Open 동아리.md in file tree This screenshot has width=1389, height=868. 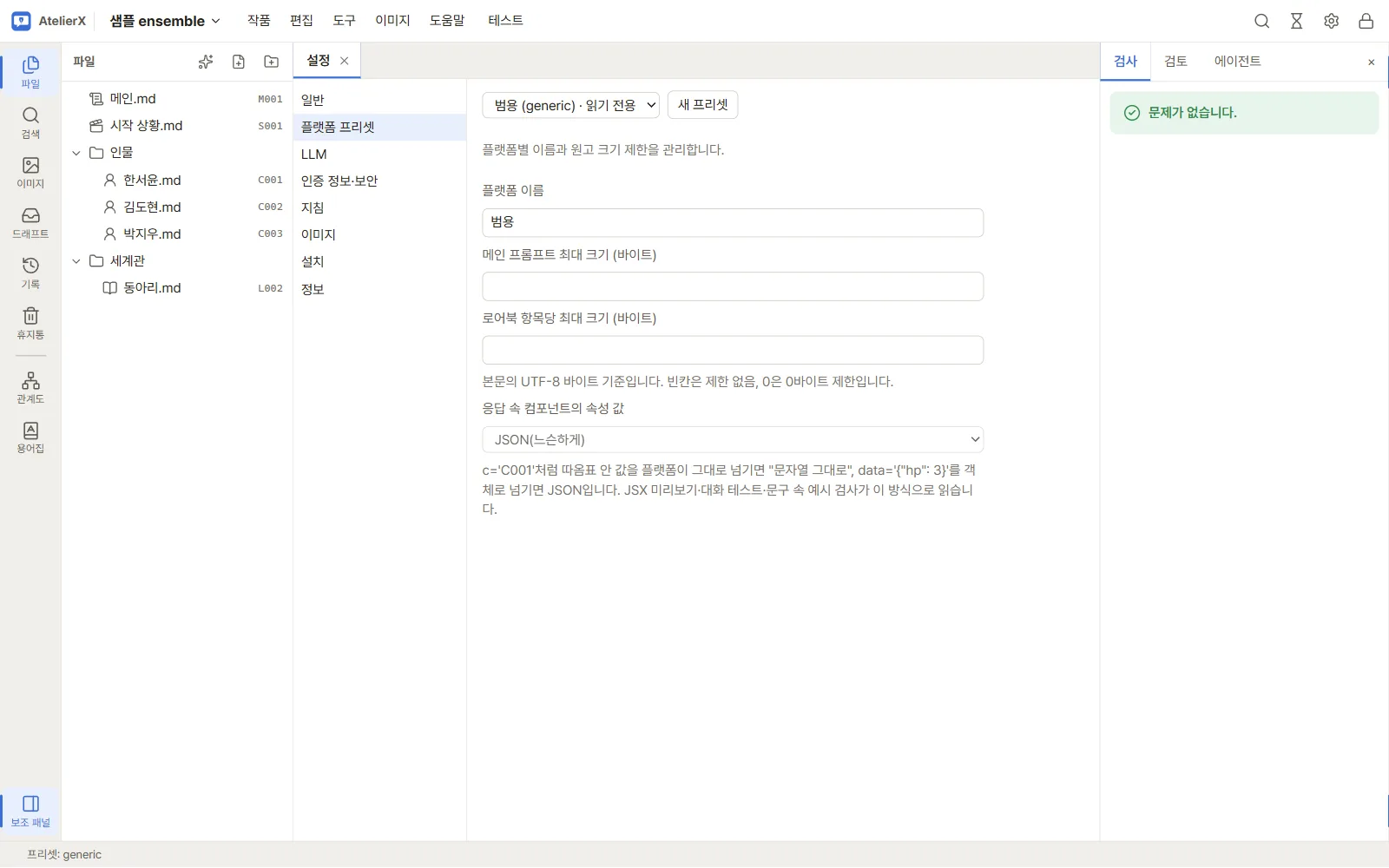(178, 288)
